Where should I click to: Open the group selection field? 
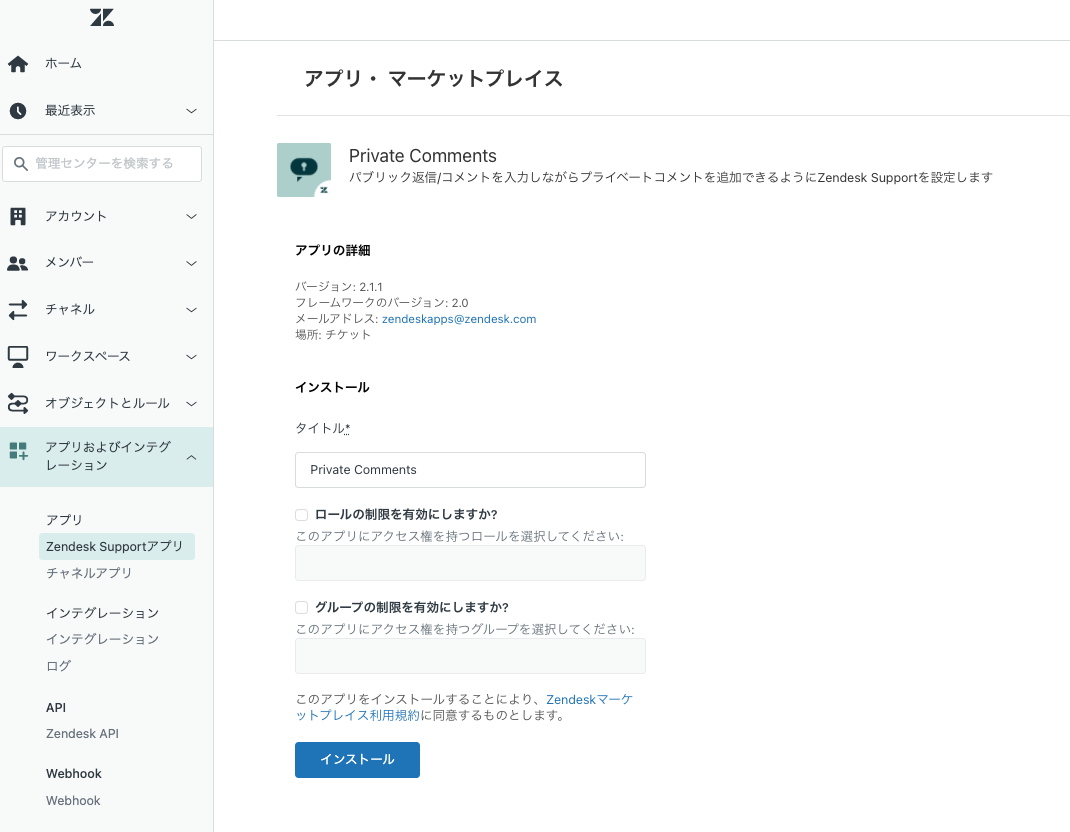pos(470,656)
